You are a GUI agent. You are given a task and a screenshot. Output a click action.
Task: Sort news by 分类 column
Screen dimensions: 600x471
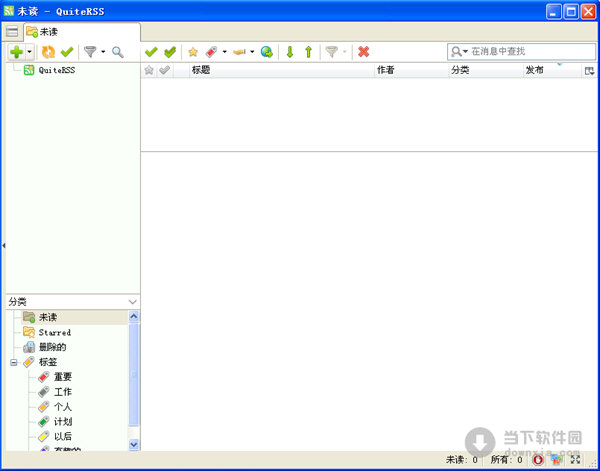click(486, 70)
